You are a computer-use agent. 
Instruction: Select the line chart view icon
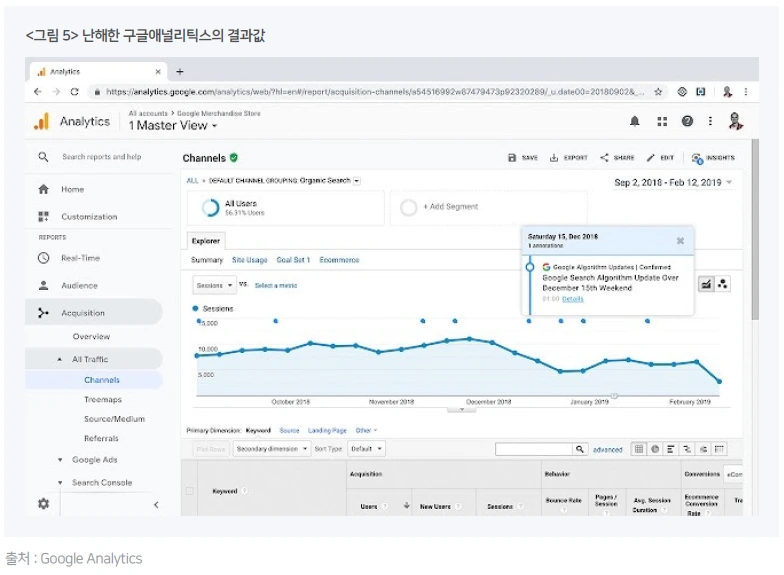pos(706,284)
